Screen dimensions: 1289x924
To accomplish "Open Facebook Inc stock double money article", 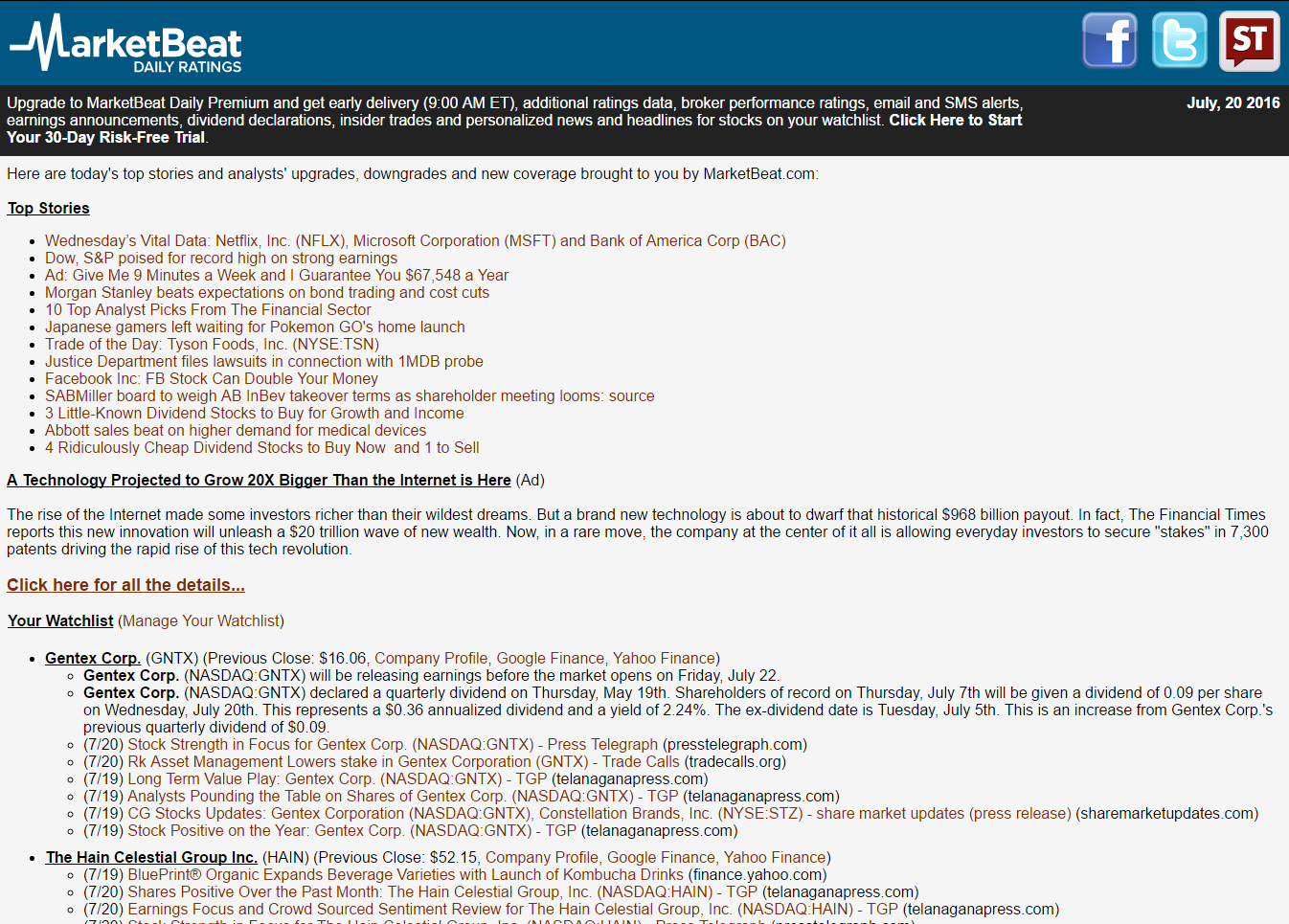I will (x=211, y=379).
